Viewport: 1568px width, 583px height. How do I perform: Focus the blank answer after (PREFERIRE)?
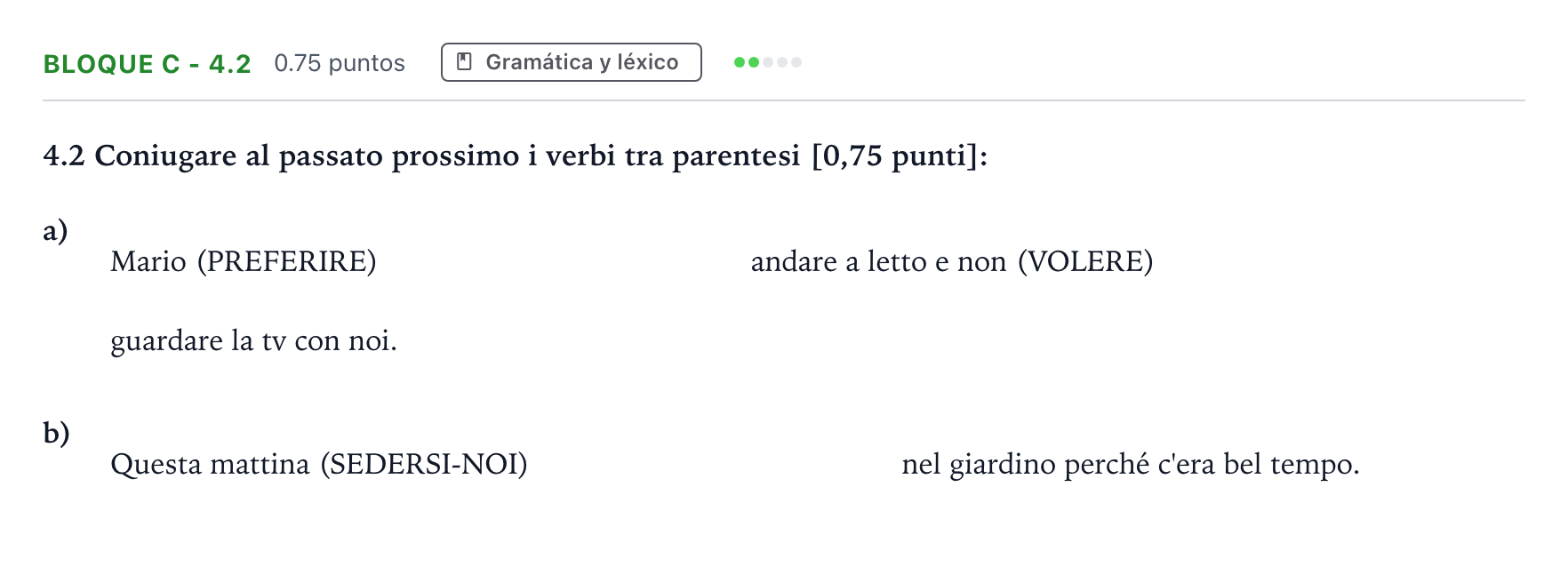point(564,262)
